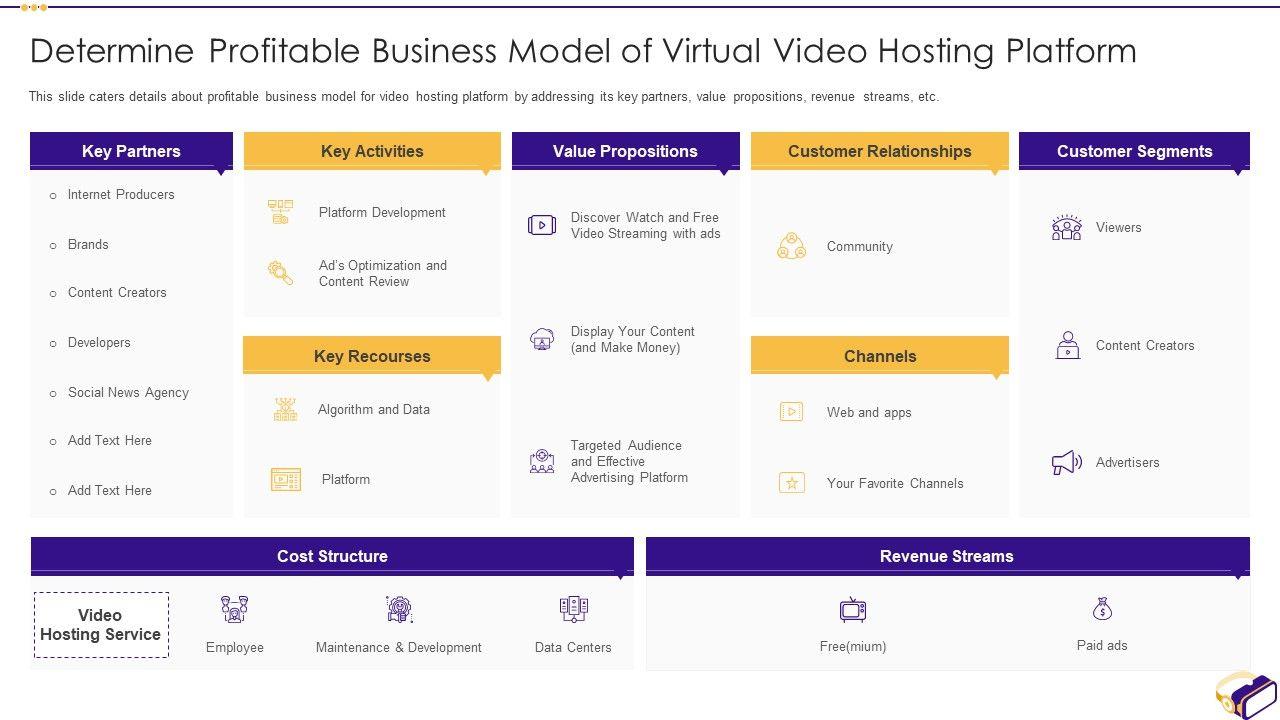Click the Platform Development text

point(382,212)
